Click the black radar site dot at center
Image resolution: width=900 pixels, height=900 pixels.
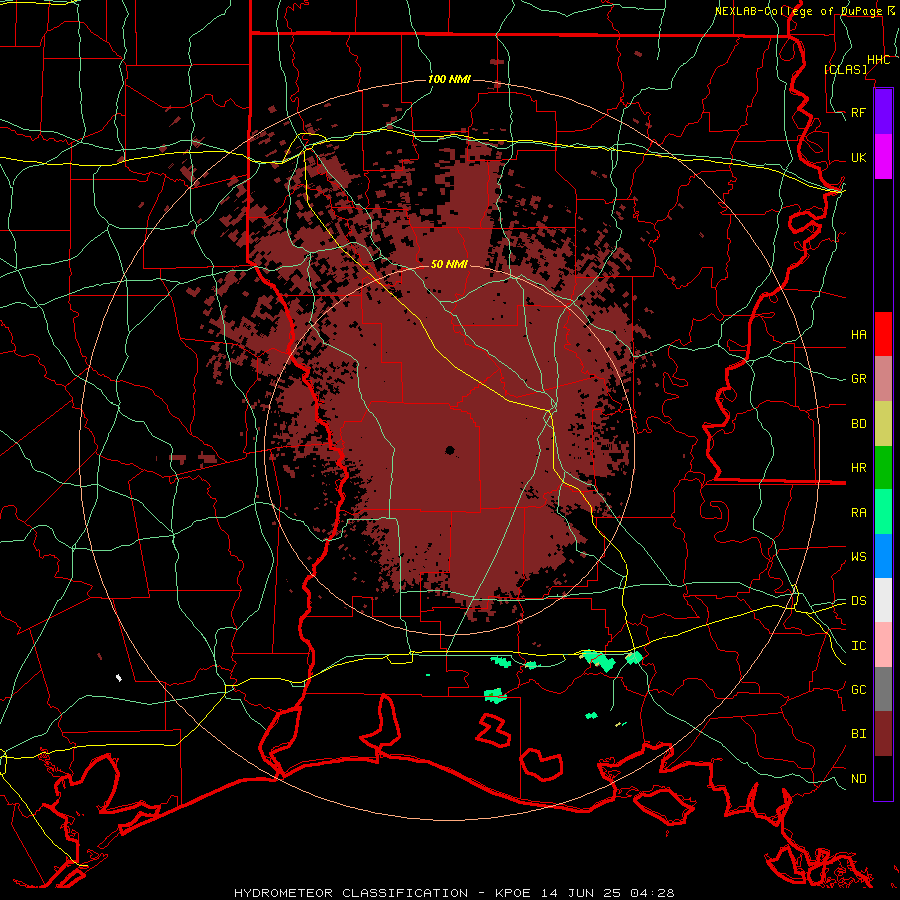click(x=449, y=450)
